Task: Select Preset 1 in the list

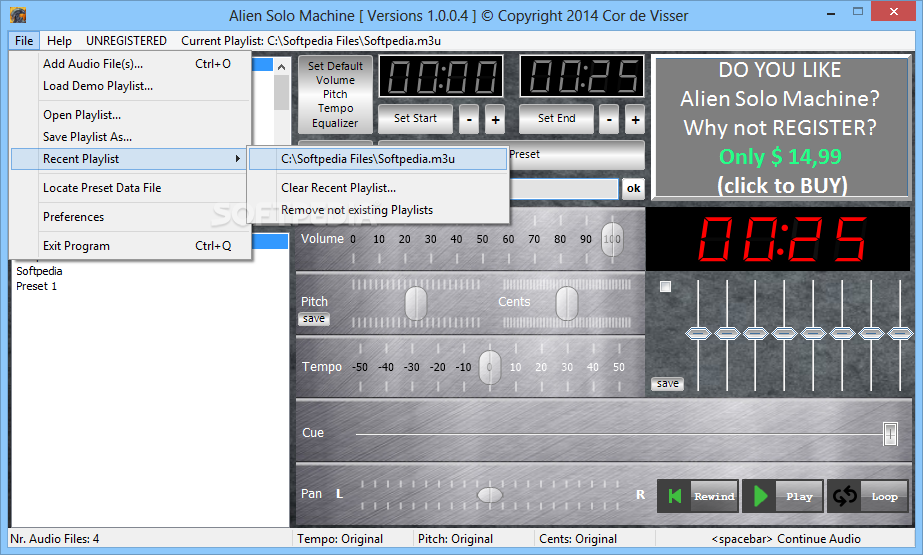Action: click(x=36, y=286)
